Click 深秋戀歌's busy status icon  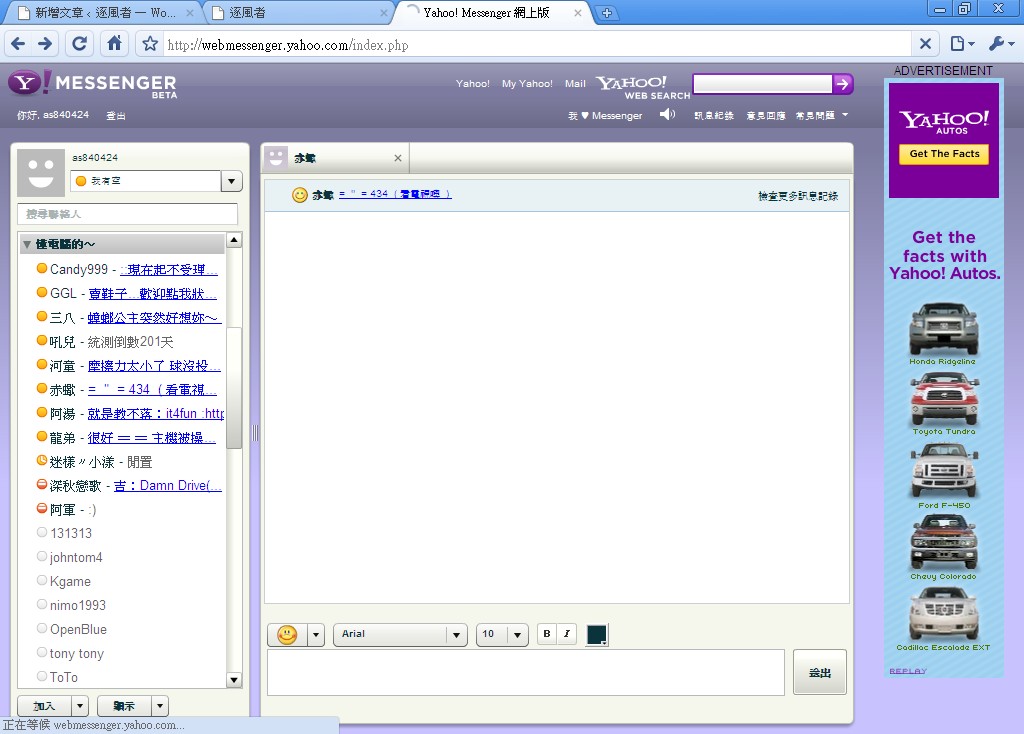42,485
